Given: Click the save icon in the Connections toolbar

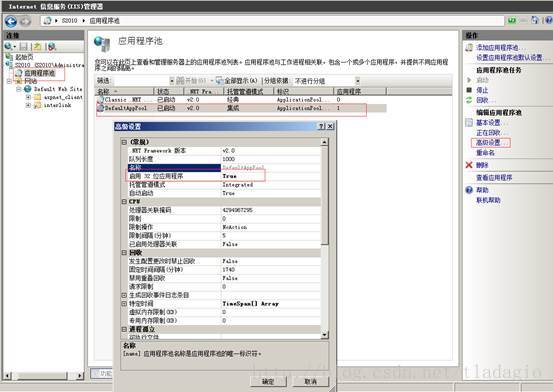Looking at the screenshot, I should click(24, 46).
